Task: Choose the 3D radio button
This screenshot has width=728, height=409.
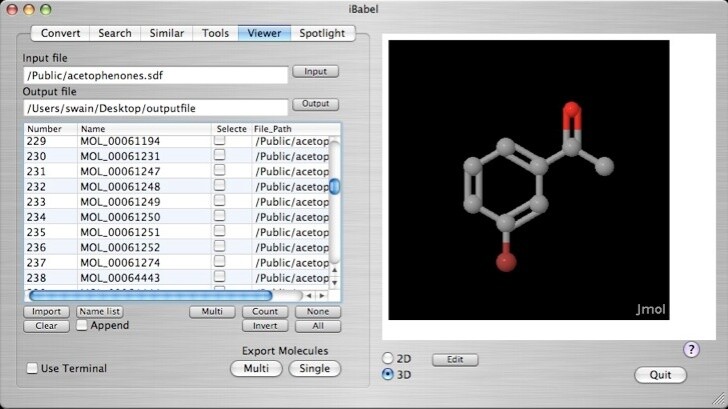Action: coord(388,374)
